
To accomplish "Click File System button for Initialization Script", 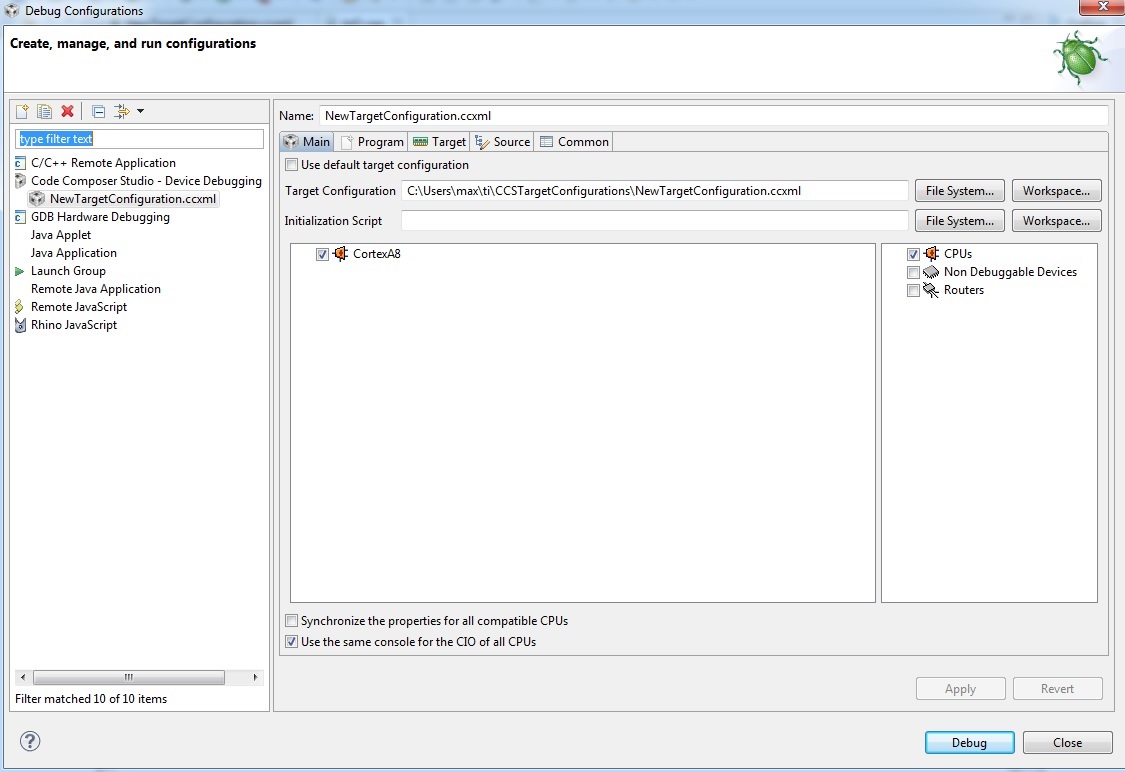I will 959,221.
